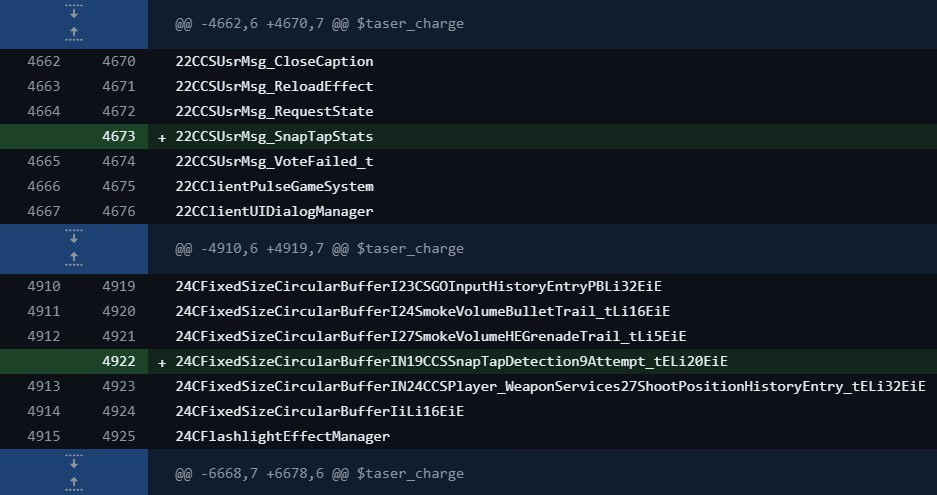This screenshot has width=937, height=495.
Task: Click the line 24CFlashlightEffectManager
Action: point(283,436)
